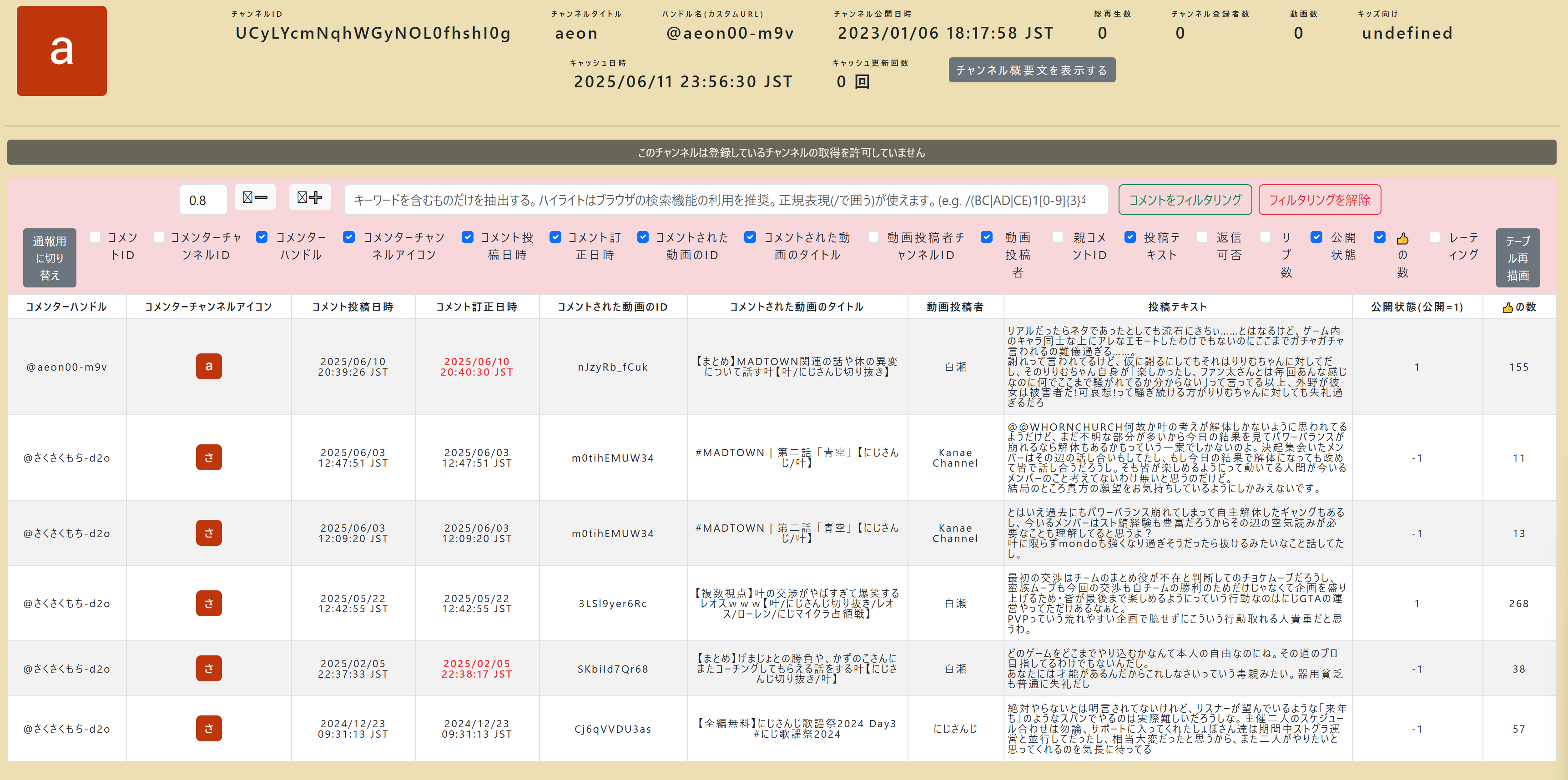Click テーブル再描画 button
The image size is (1568, 780).
click(x=1518, y=258)
